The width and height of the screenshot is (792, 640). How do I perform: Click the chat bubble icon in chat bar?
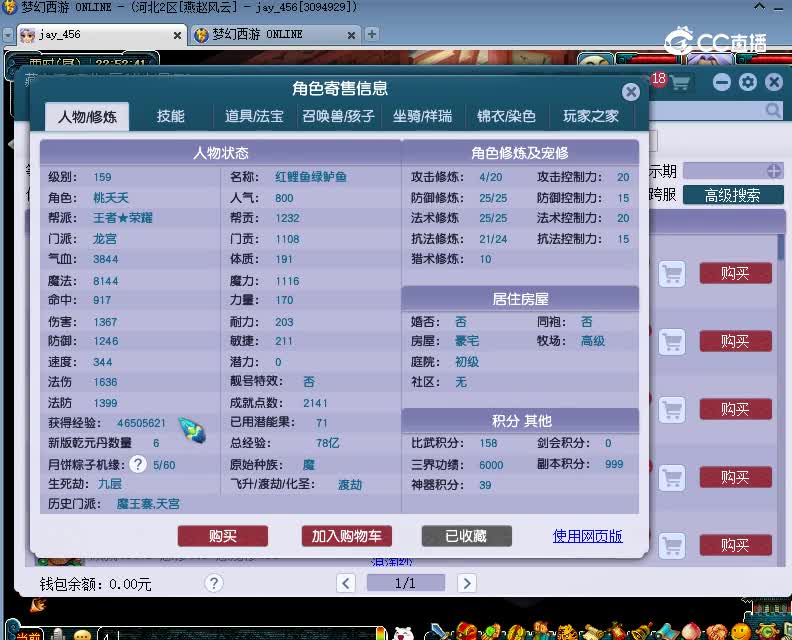[82, 635]
